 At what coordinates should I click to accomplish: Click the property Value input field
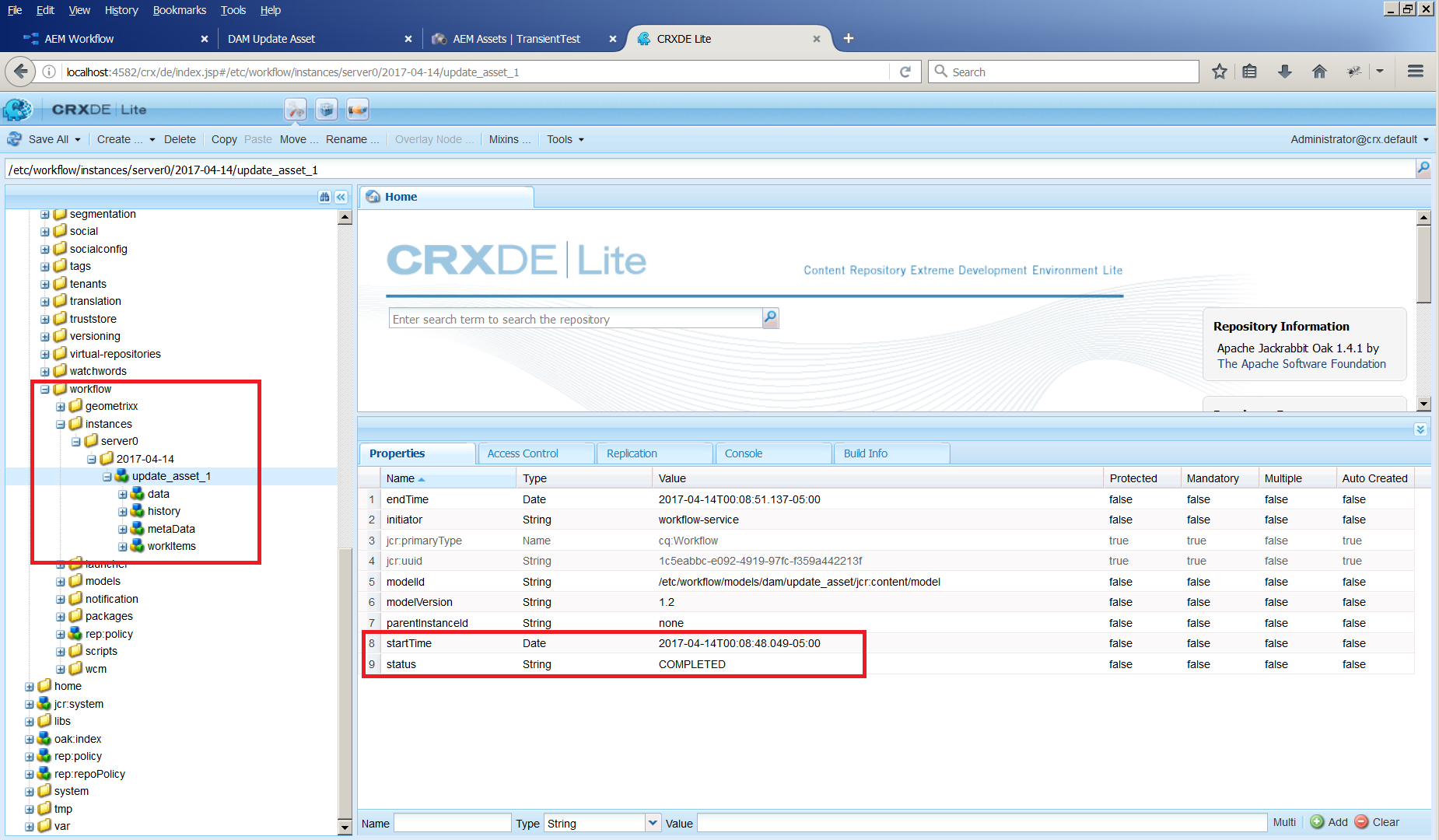tap(982, 823)
